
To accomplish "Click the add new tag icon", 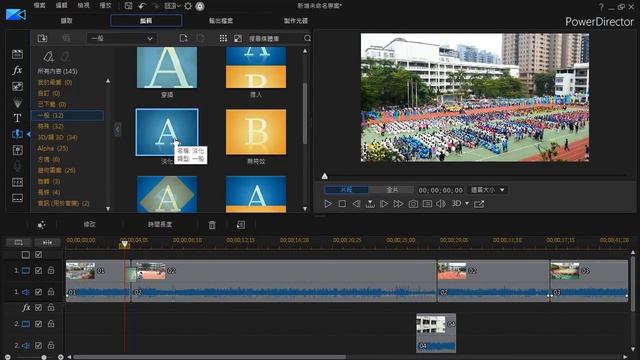I will [48, 56].
